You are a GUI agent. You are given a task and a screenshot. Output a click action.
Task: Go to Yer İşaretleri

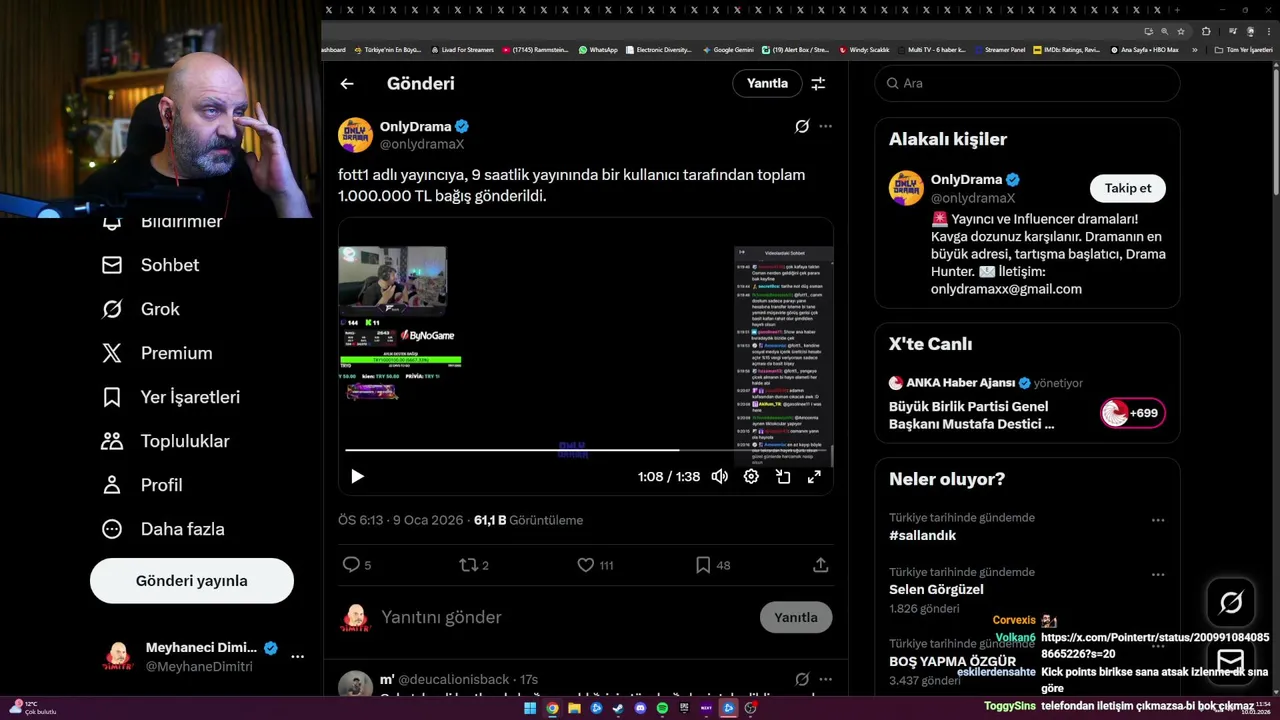pyautogui.click(x=171, y=397)
